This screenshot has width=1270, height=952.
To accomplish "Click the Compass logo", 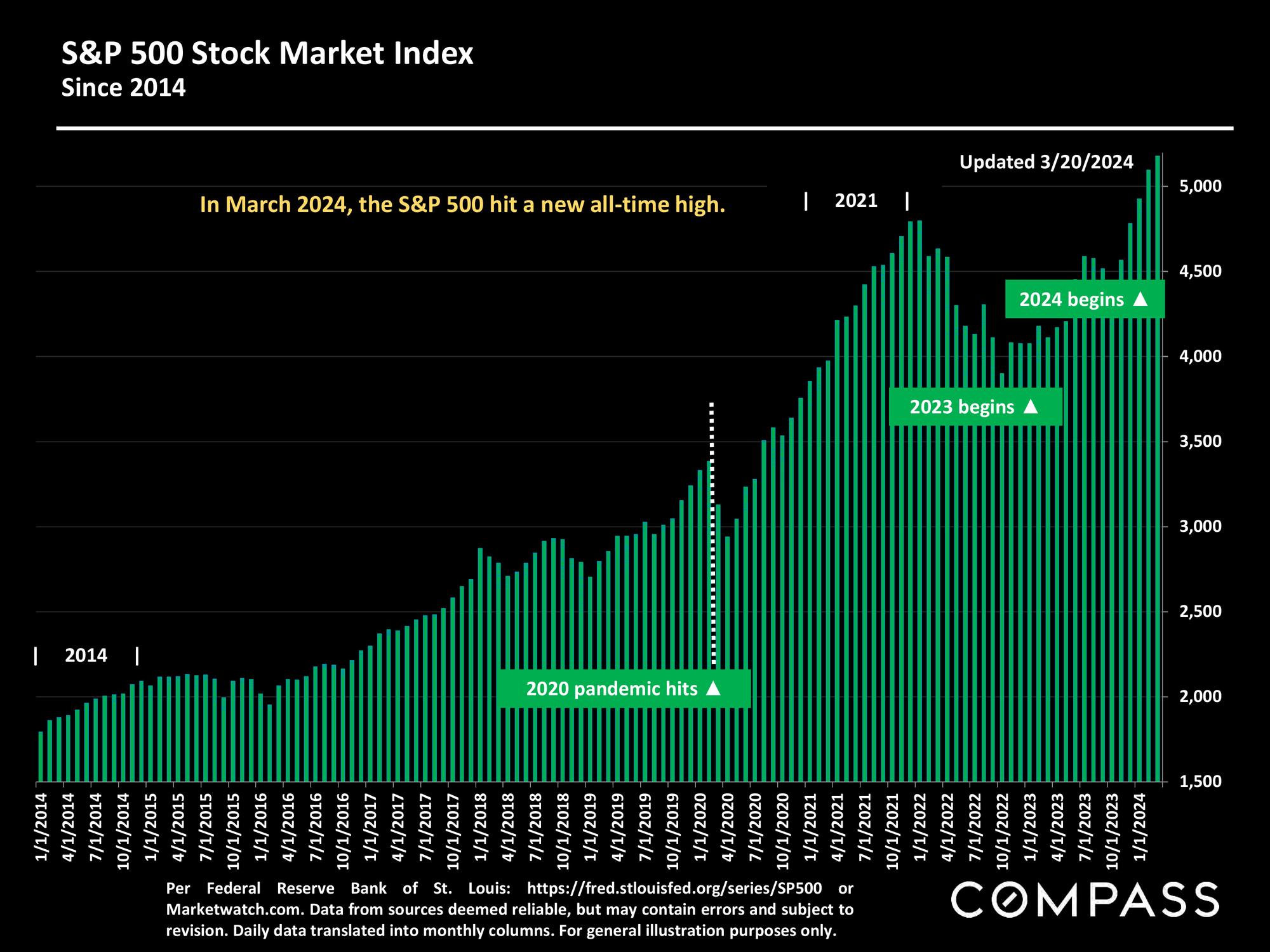I will pos(1085,899).
